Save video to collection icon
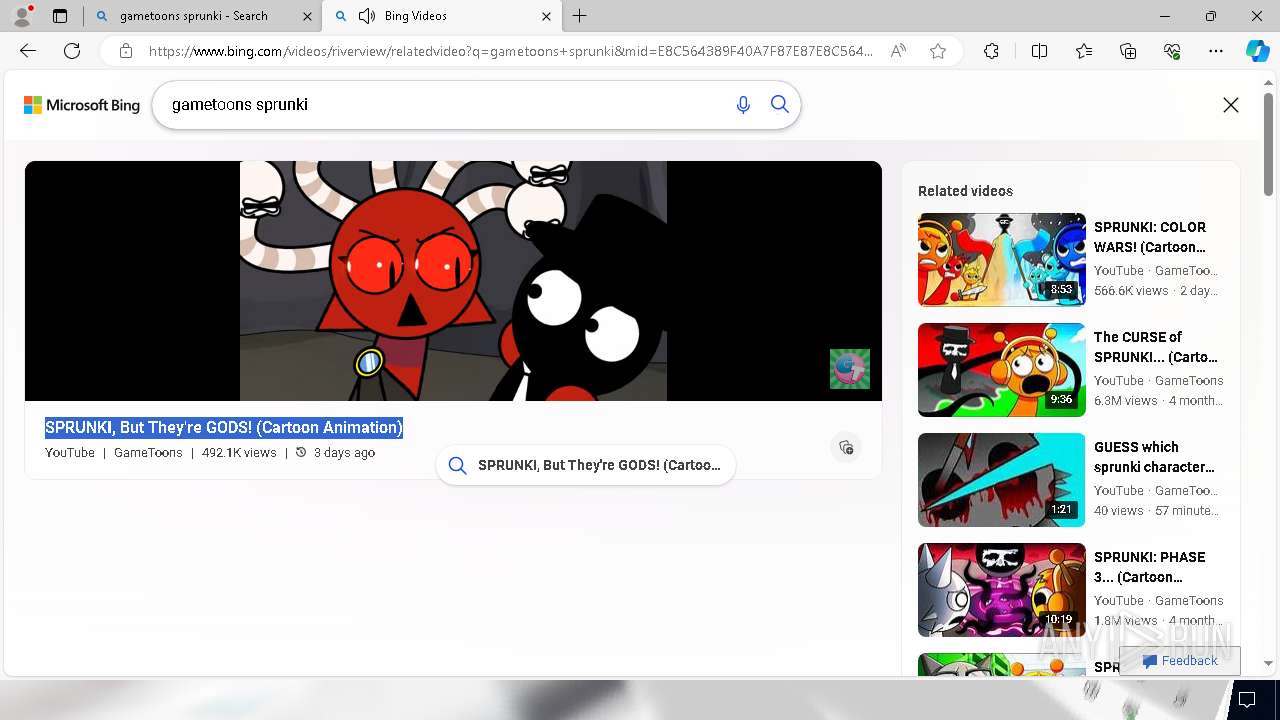 pos(846,447)
